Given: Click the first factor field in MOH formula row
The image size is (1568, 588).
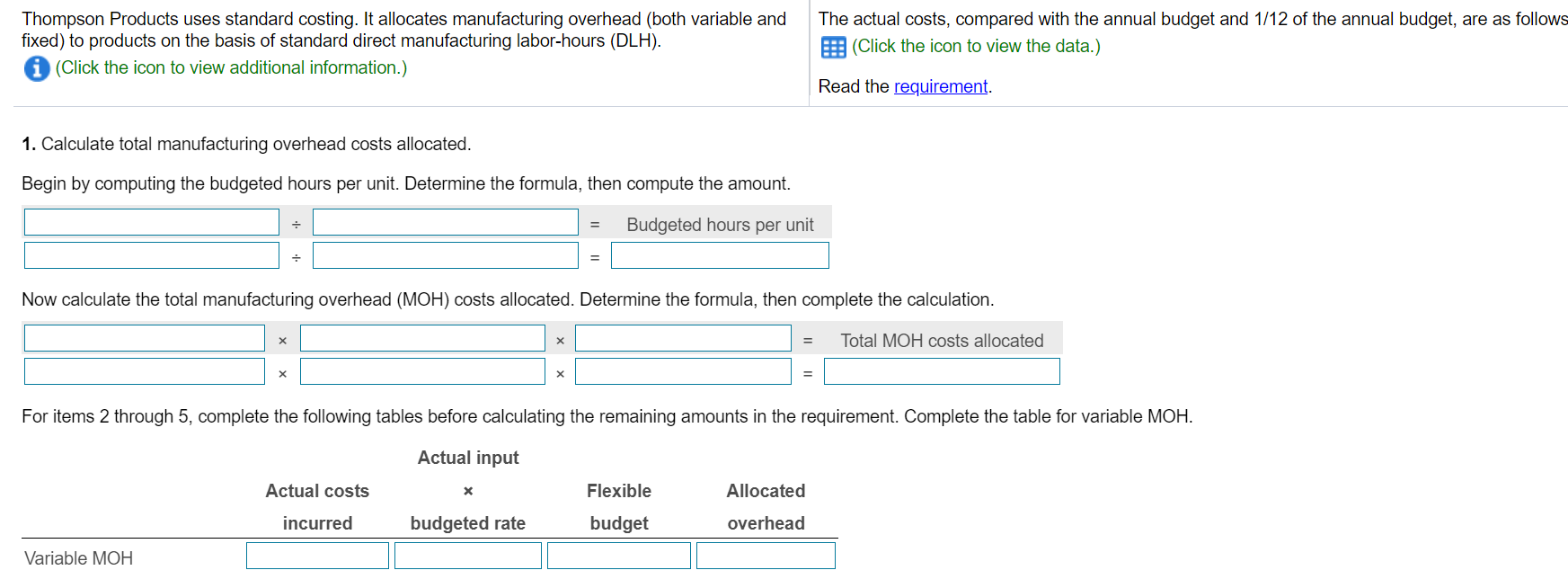Looking at the screenshot, I should pyautogui.click(x=144, y=337).
